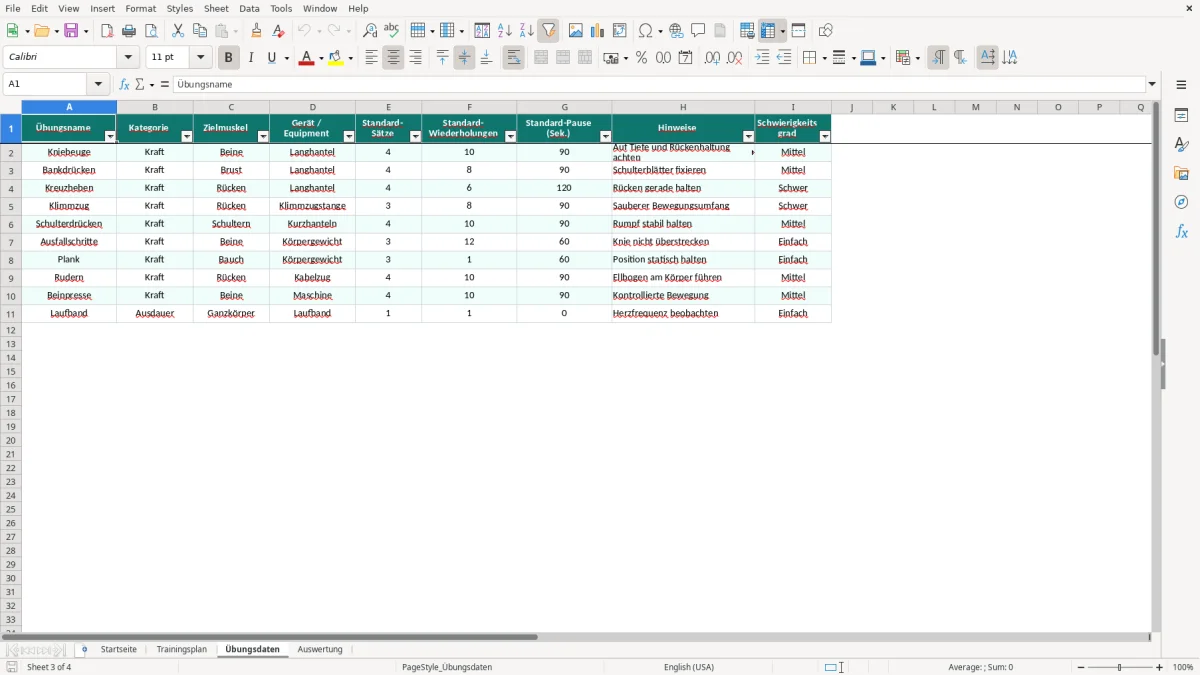The image size is (1200, 675).
Task: Open the Data menu
Action: [249, 8]
